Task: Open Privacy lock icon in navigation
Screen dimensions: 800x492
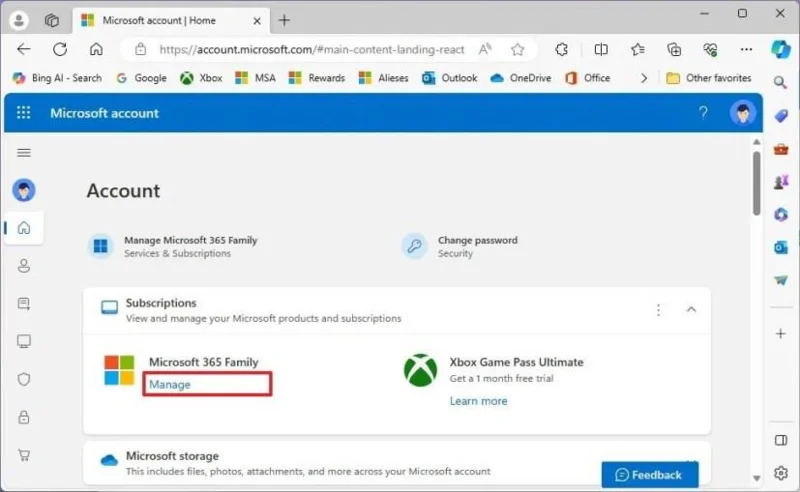Action: click(x=24, y=417)
